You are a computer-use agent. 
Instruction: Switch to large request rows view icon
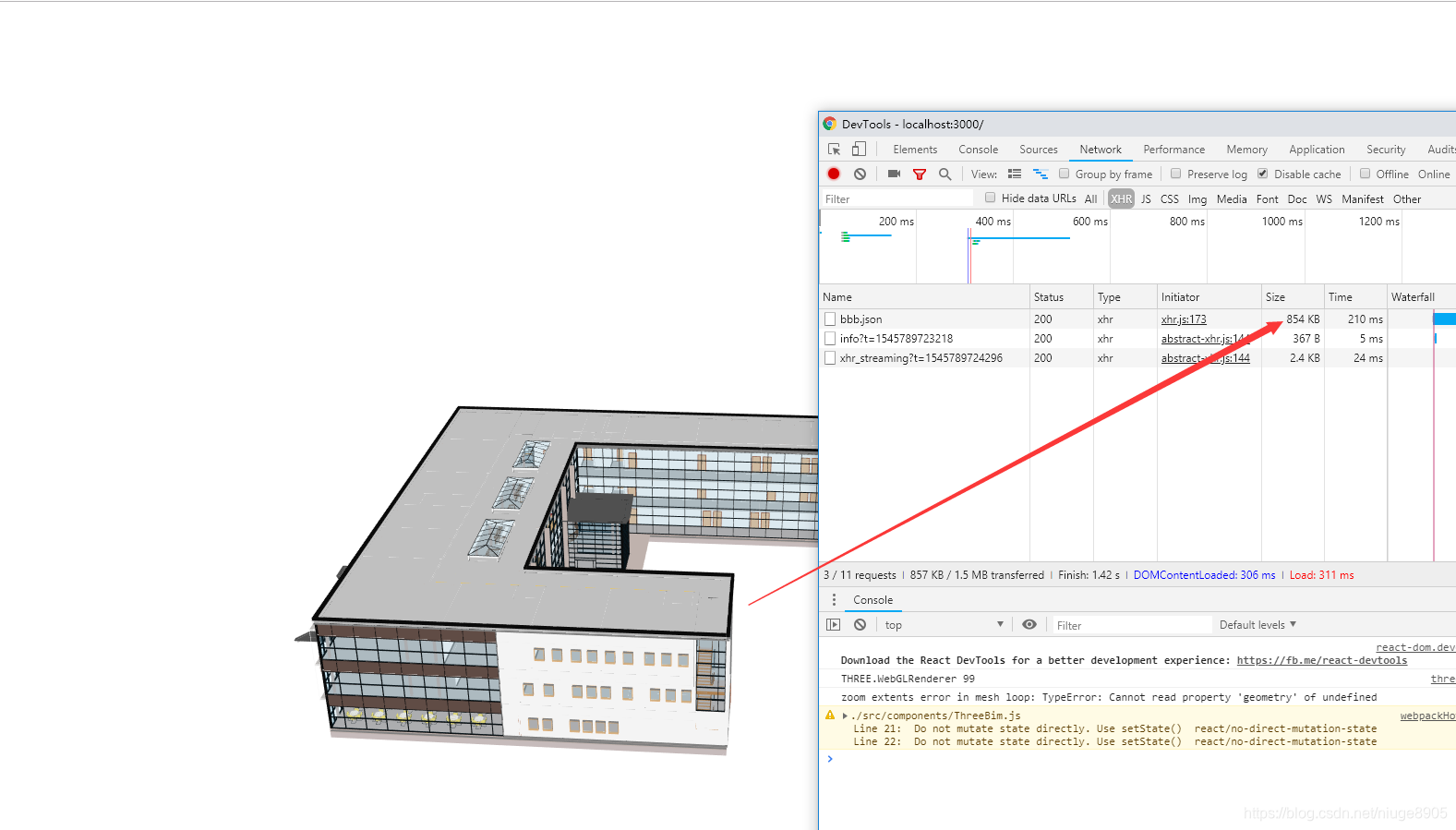click(x=1015, y=174)
